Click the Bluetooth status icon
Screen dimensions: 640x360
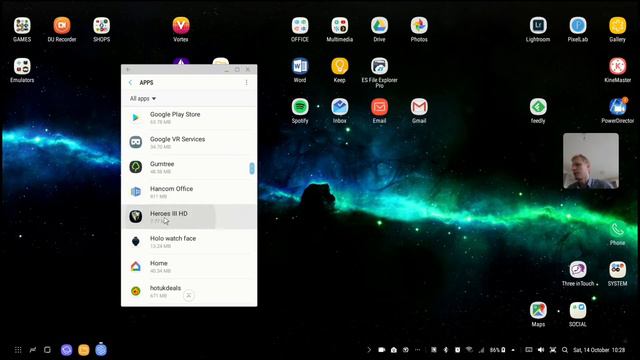click(446, 350)
